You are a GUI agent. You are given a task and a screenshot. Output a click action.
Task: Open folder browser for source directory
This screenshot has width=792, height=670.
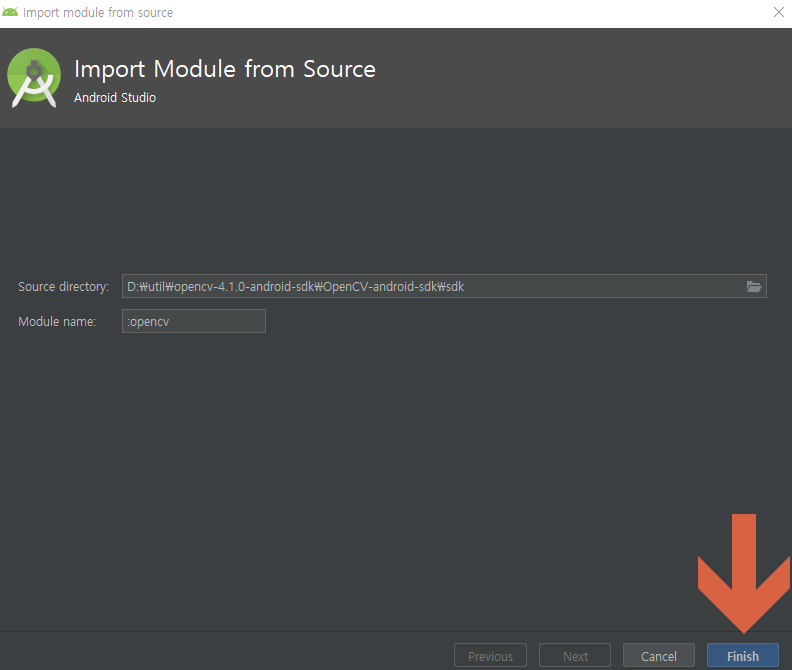click(x=754, y=286)
